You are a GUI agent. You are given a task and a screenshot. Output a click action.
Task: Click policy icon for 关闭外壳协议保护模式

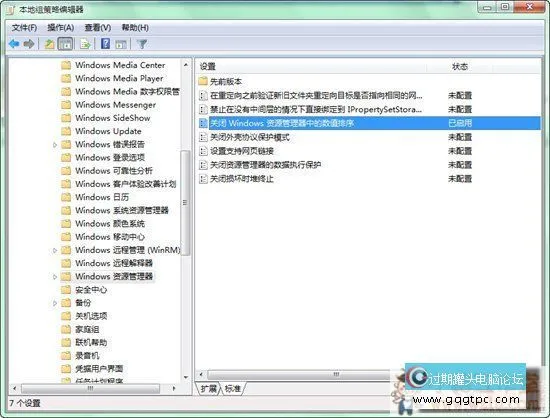click(203, 137)
